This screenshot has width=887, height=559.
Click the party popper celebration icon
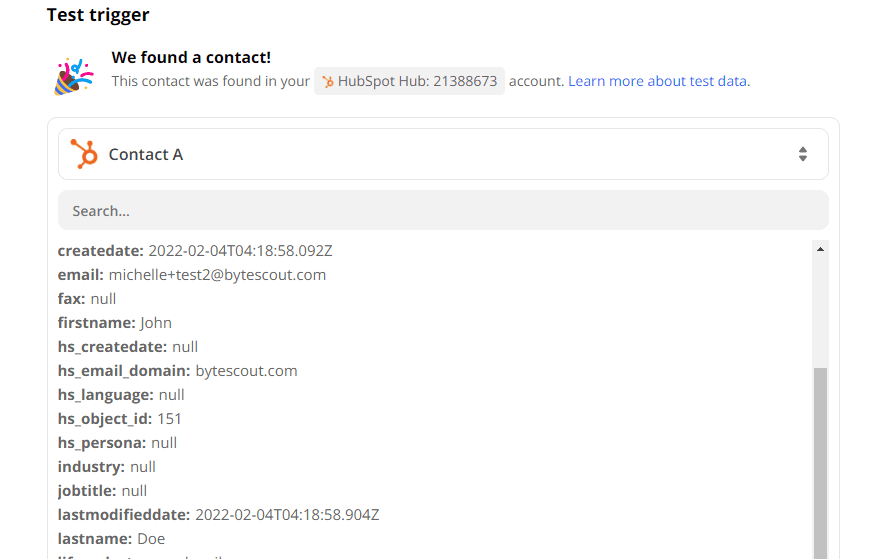[x=73, y=76]
